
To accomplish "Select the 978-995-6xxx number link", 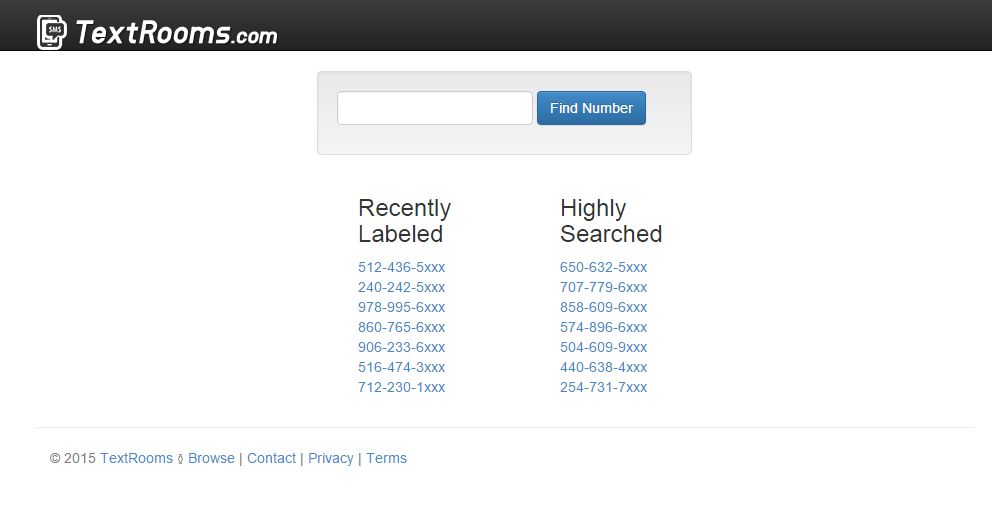I will (x=401, y=307).
